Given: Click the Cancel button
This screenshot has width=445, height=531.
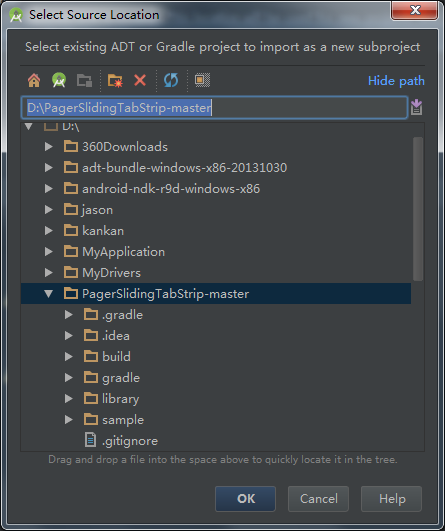Looking at the screenshot, I should click(x=318, y=499).
